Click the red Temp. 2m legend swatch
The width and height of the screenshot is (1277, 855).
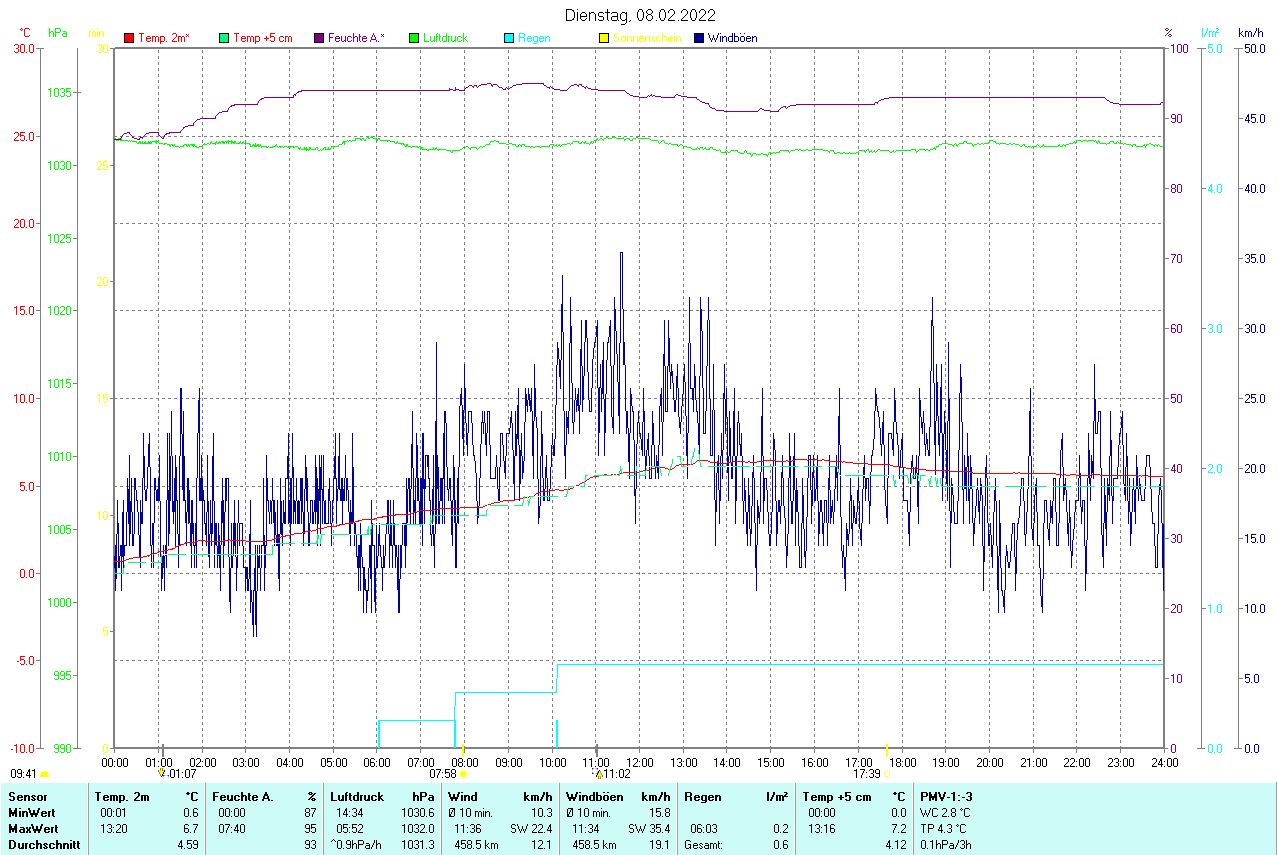pos(128,38)
